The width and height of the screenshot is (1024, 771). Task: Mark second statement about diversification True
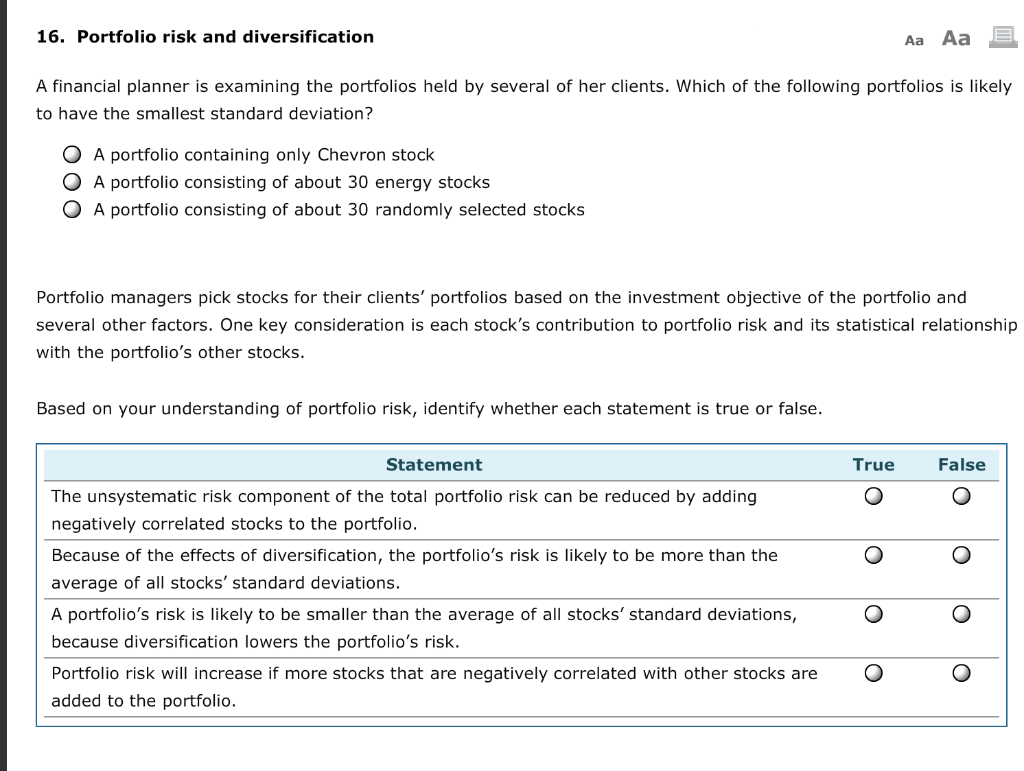(x=873, y=554)
